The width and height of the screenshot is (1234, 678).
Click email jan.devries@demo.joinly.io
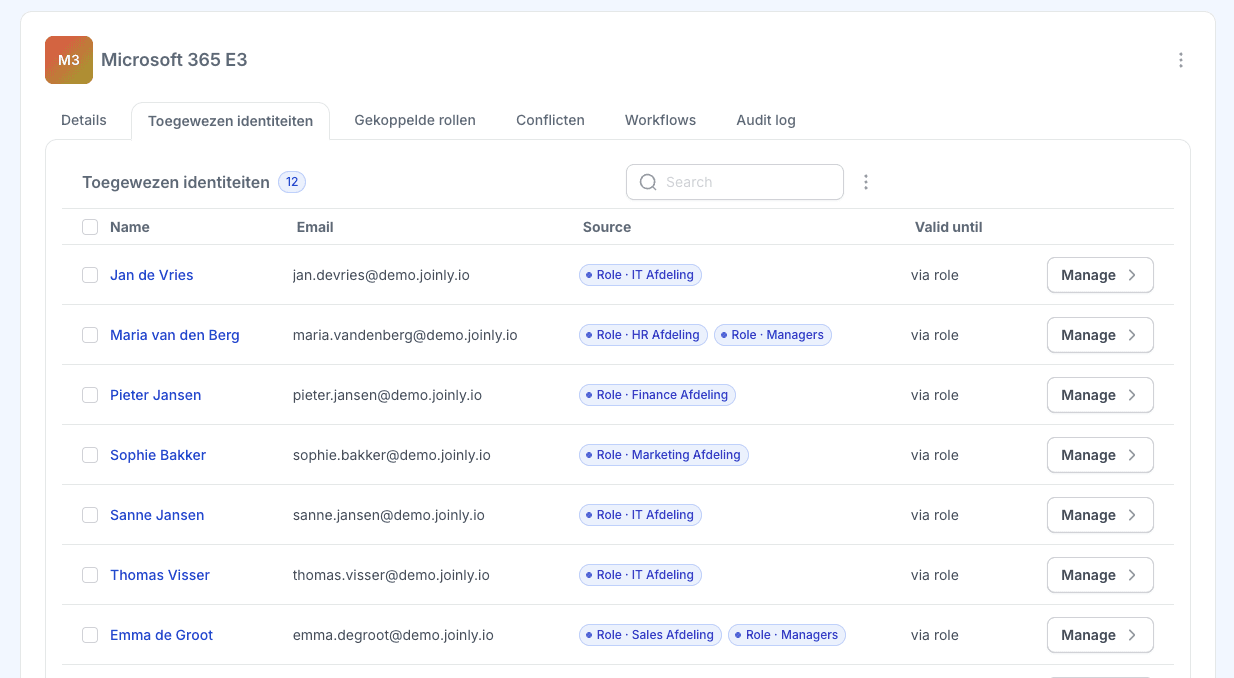[x=381, y=275]
